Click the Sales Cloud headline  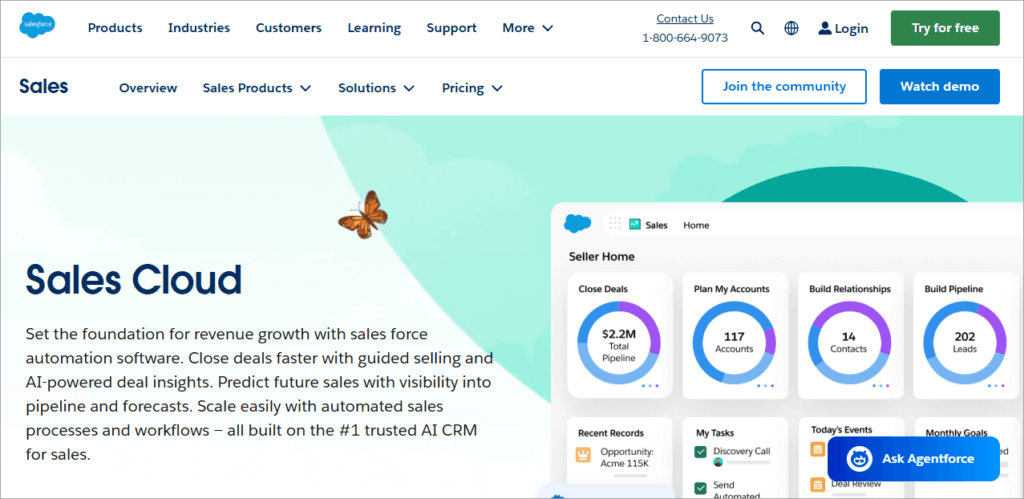click(133, 280)
